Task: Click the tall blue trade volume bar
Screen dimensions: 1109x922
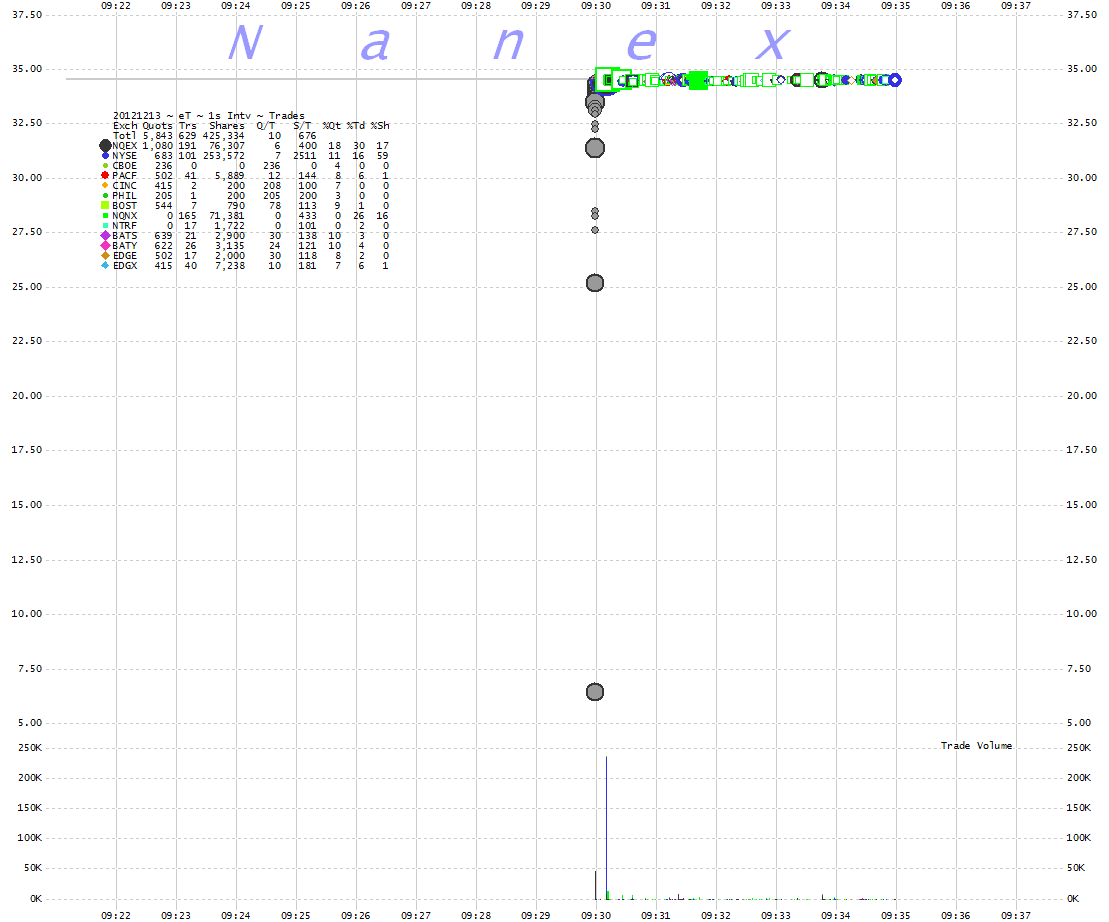Action: 606,827
